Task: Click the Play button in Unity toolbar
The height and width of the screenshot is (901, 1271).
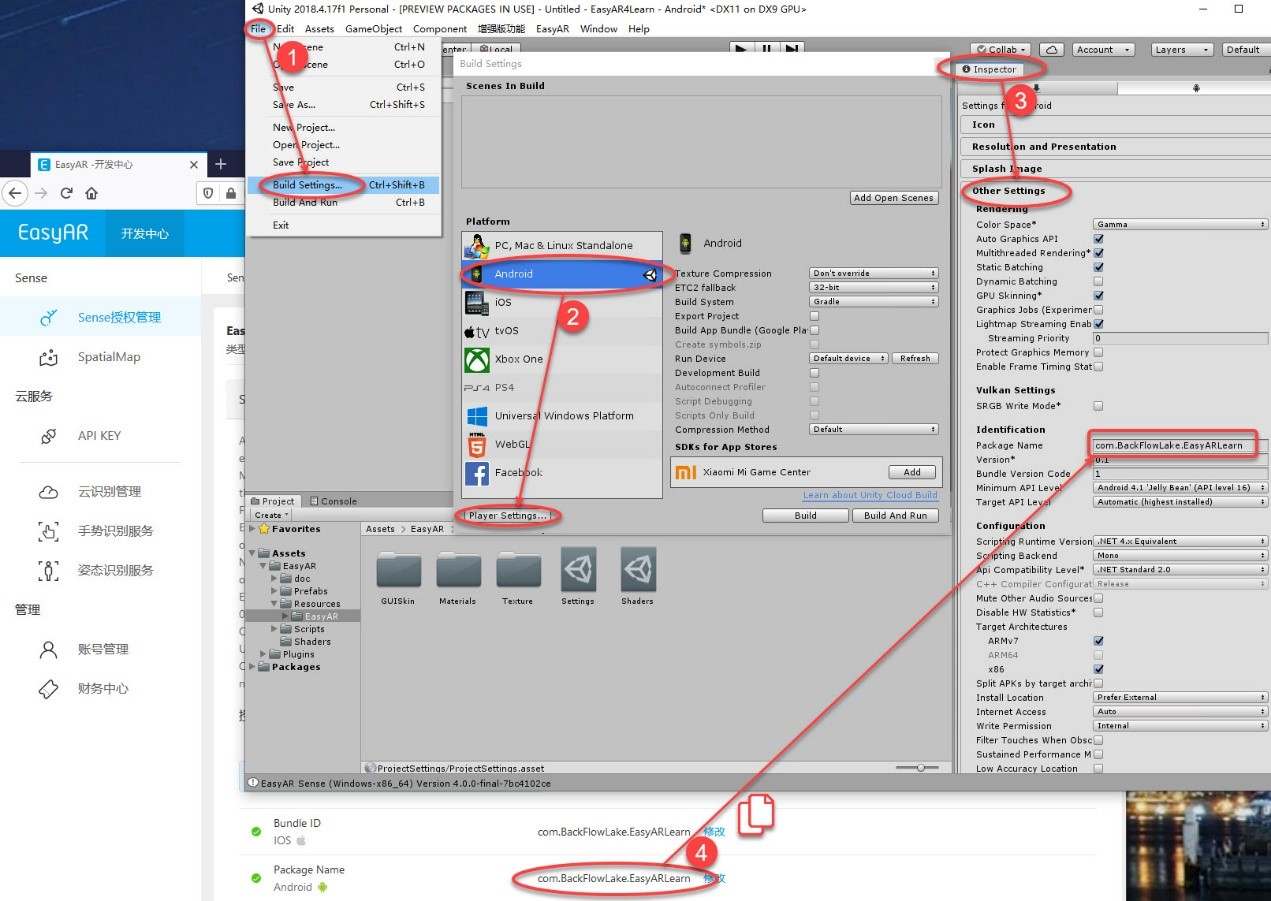Action: pos(740,48)
